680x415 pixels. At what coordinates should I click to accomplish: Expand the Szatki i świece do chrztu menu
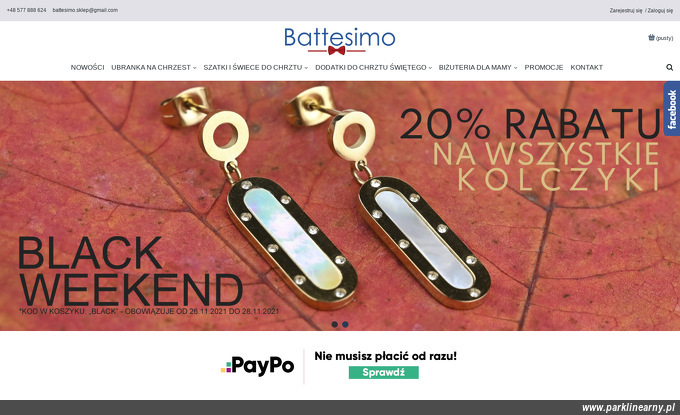[x=255, y=67]
